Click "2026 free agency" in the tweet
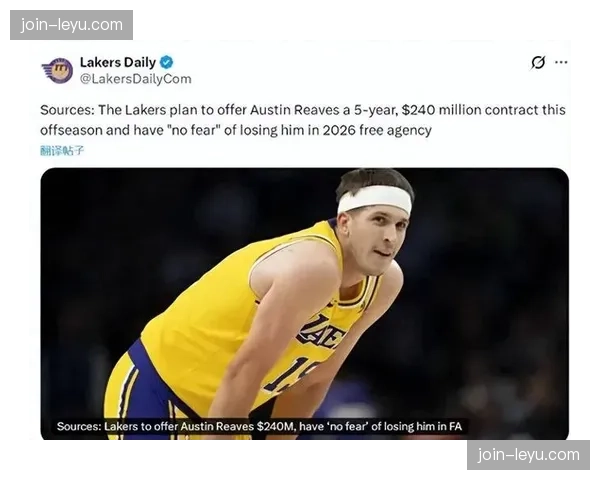 pos(377,131)
